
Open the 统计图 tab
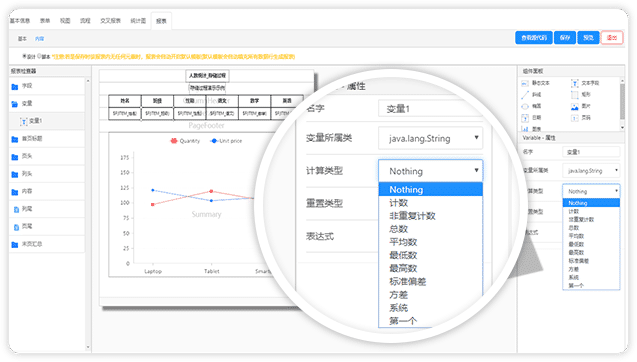(138, 21)
